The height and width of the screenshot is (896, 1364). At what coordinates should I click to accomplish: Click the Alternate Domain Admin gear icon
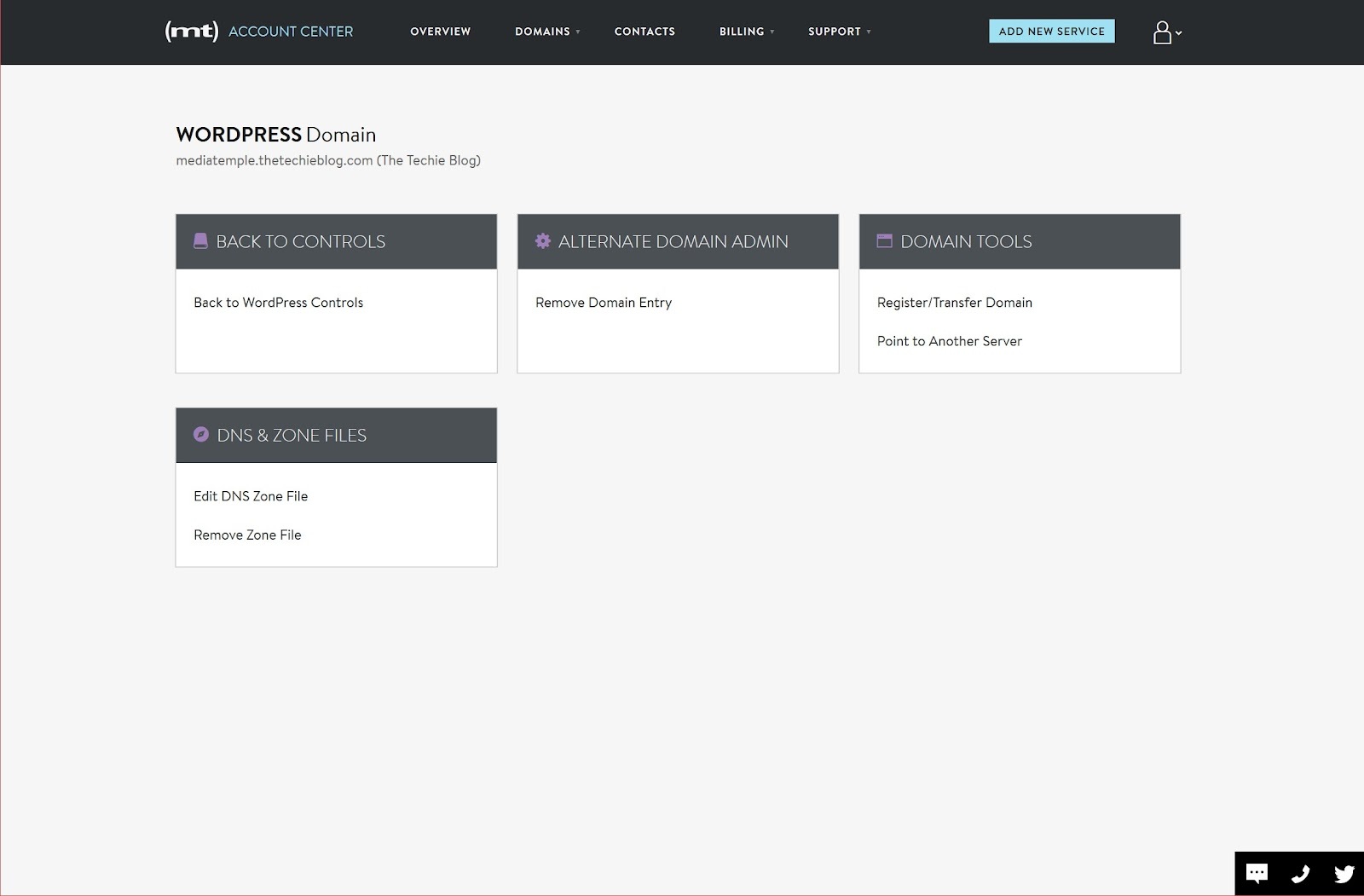point(543,241)
